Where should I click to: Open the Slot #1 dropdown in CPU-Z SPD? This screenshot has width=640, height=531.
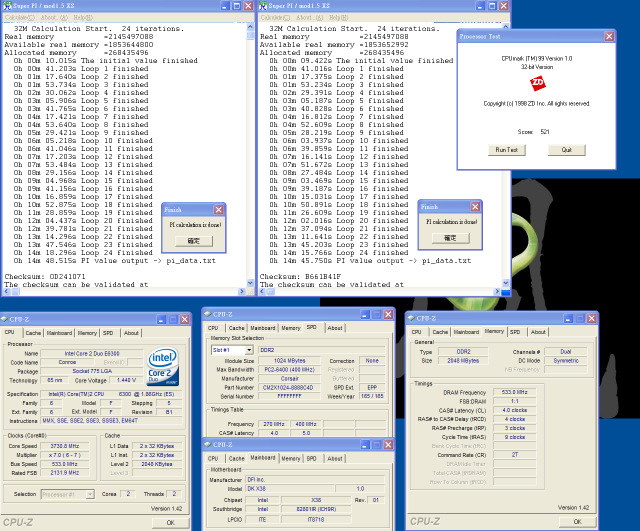(x=249, y=350)
